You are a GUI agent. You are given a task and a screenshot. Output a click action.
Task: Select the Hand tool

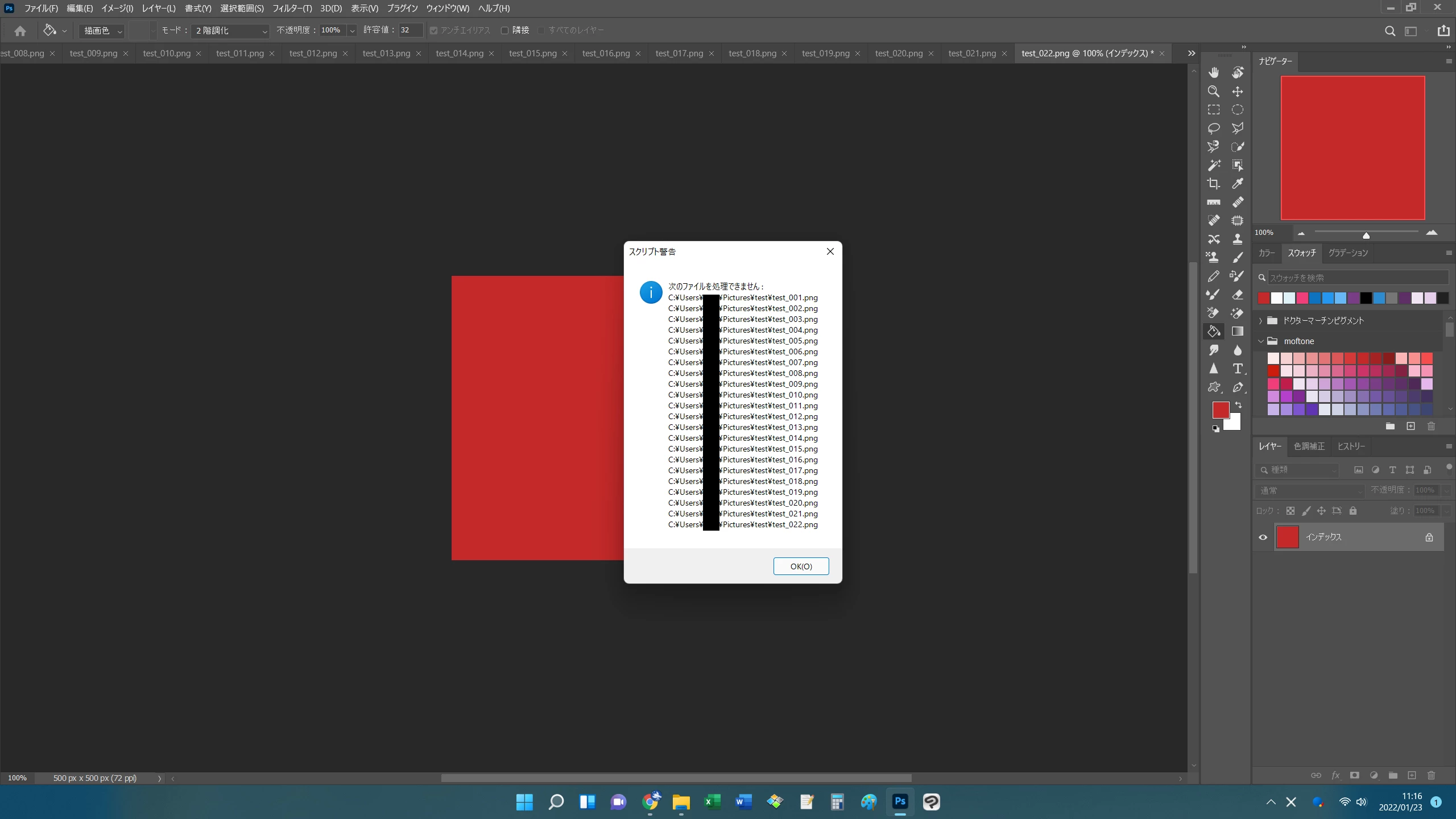(1213, 72)
